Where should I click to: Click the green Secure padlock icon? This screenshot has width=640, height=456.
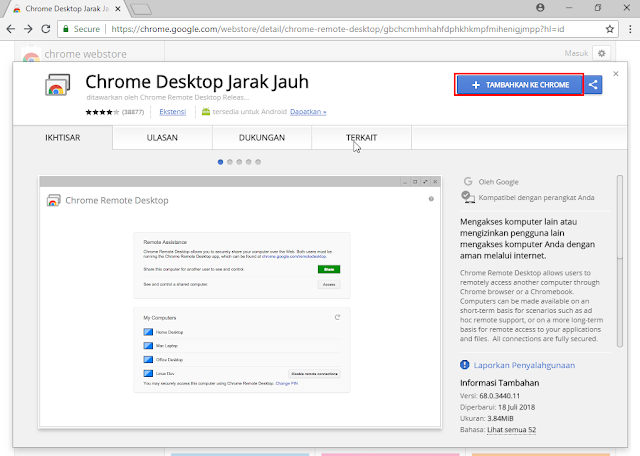pos(65,29)
